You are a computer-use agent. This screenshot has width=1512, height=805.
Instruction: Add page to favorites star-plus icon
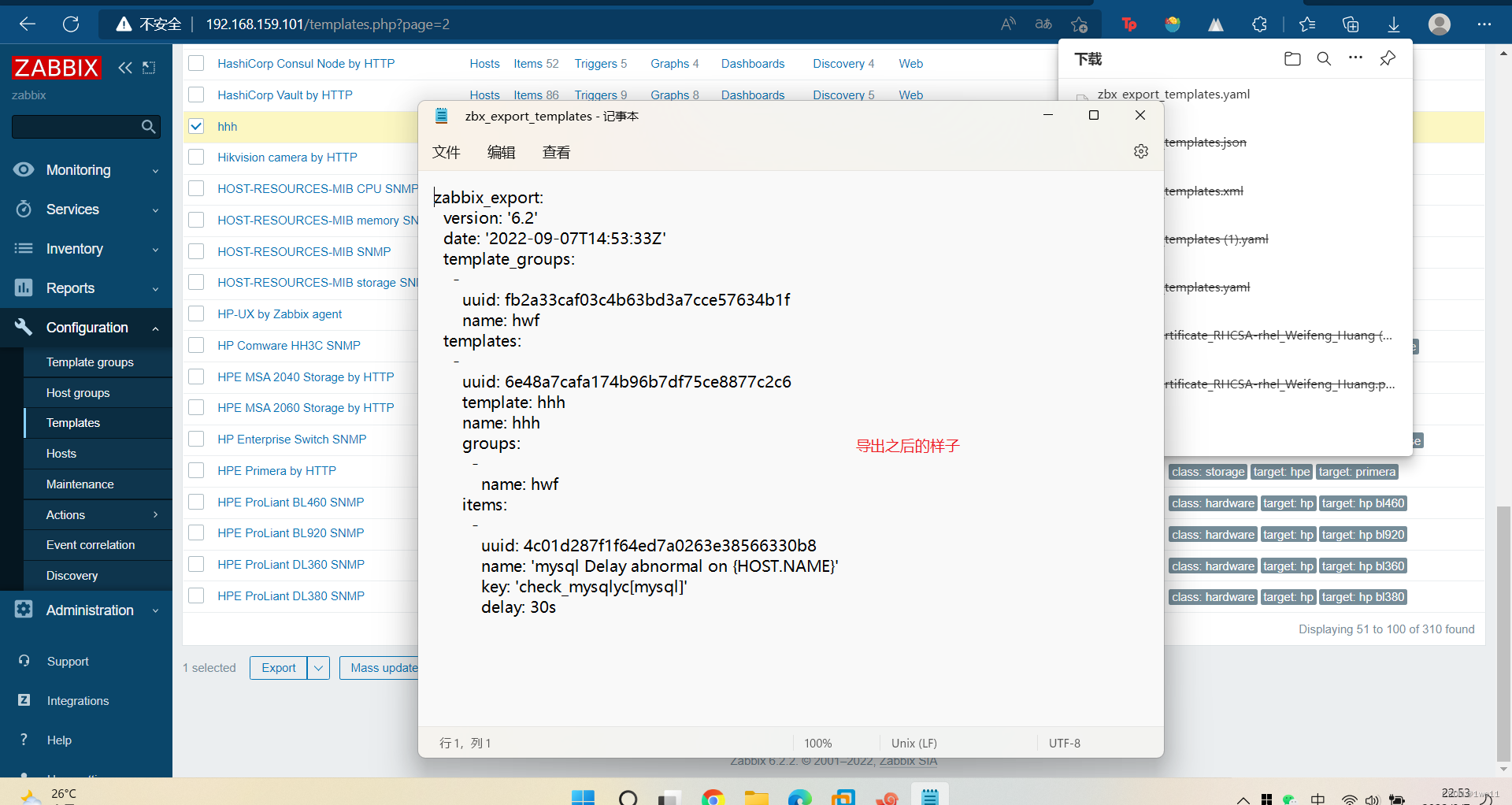click(x=1079, y=24)
